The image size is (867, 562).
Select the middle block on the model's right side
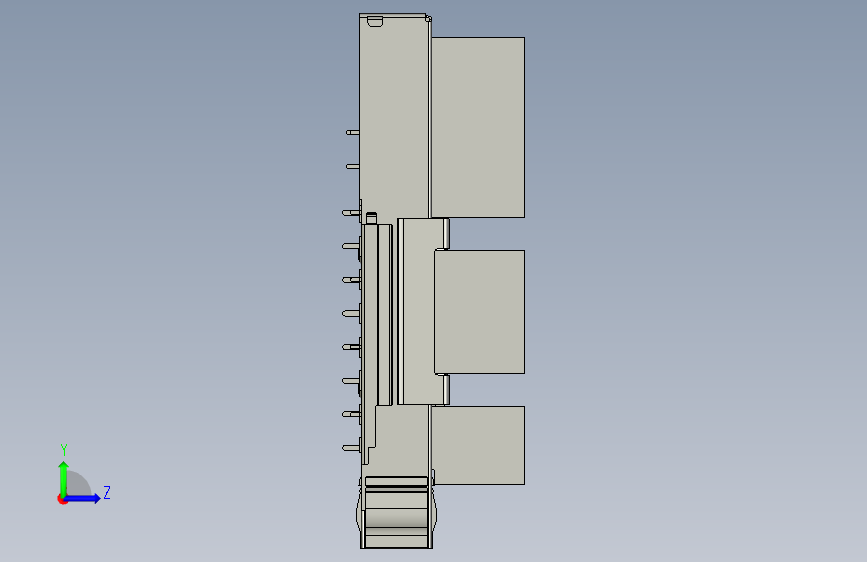tap(479, 311)
